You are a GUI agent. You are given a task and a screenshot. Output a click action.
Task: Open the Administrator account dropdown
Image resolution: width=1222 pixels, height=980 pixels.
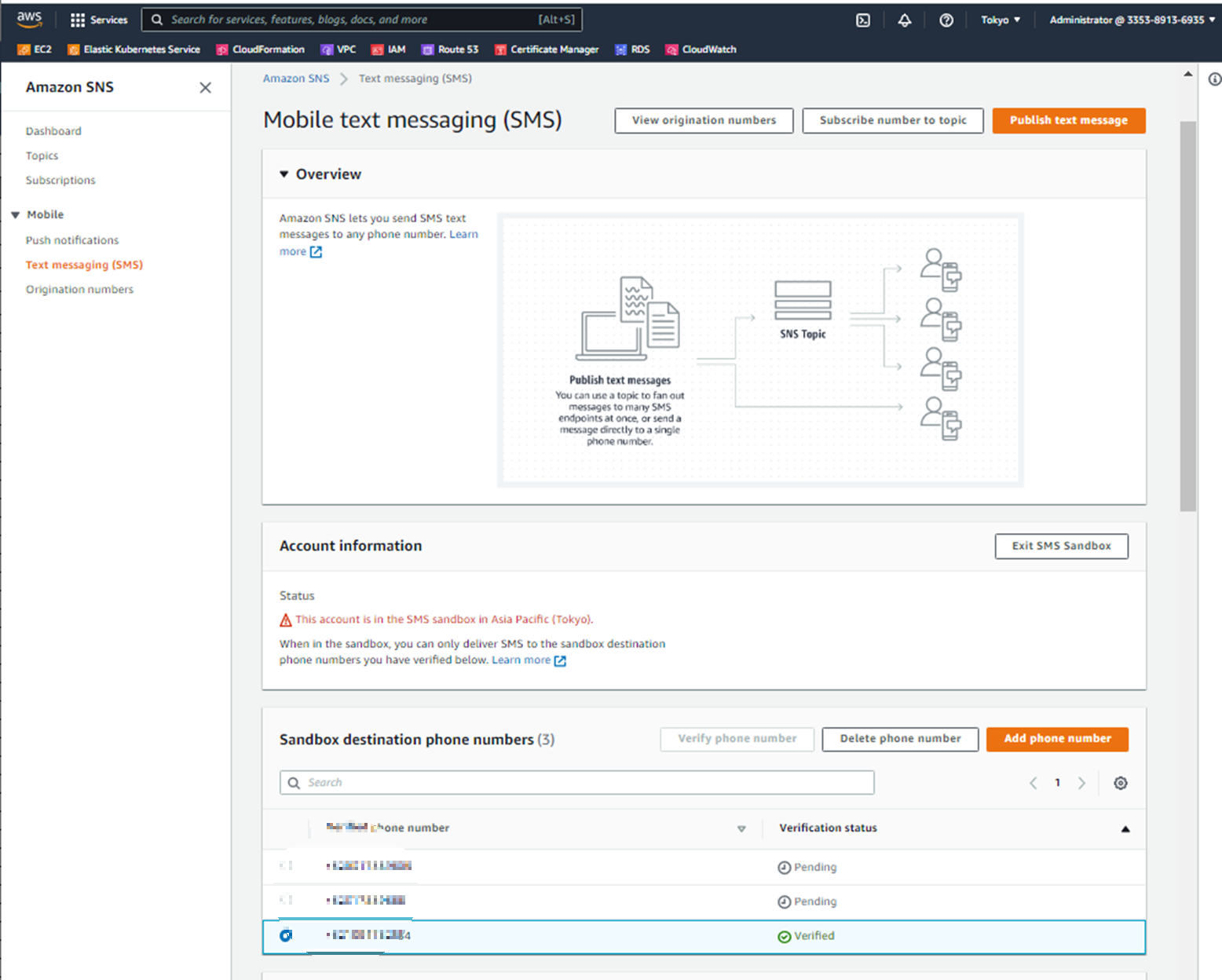1132,20
